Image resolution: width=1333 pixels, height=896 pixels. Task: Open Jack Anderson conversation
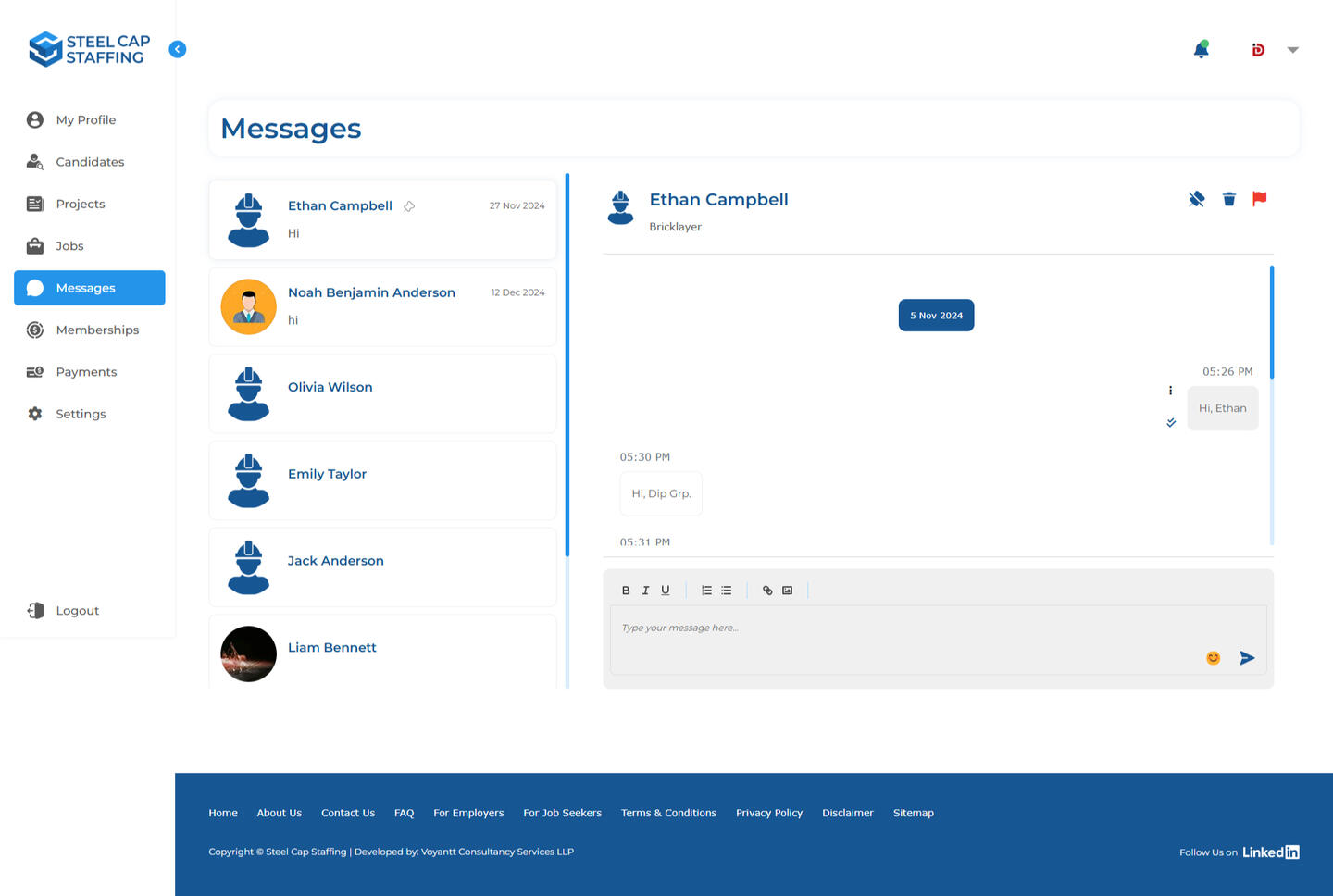[382, 567]
